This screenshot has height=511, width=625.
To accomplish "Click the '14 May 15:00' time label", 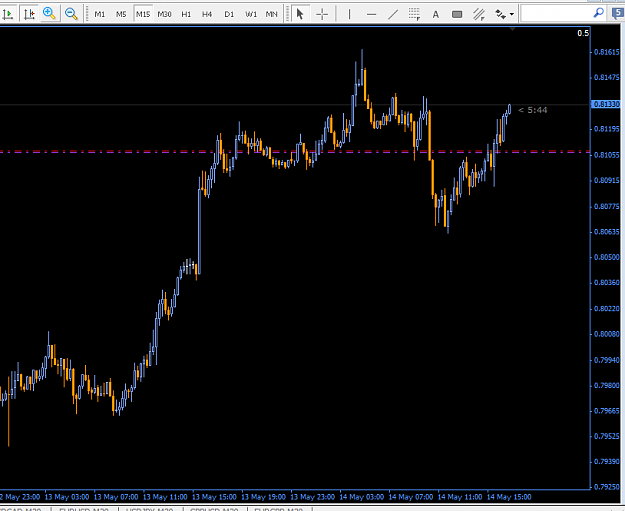I will pos(509,497).
